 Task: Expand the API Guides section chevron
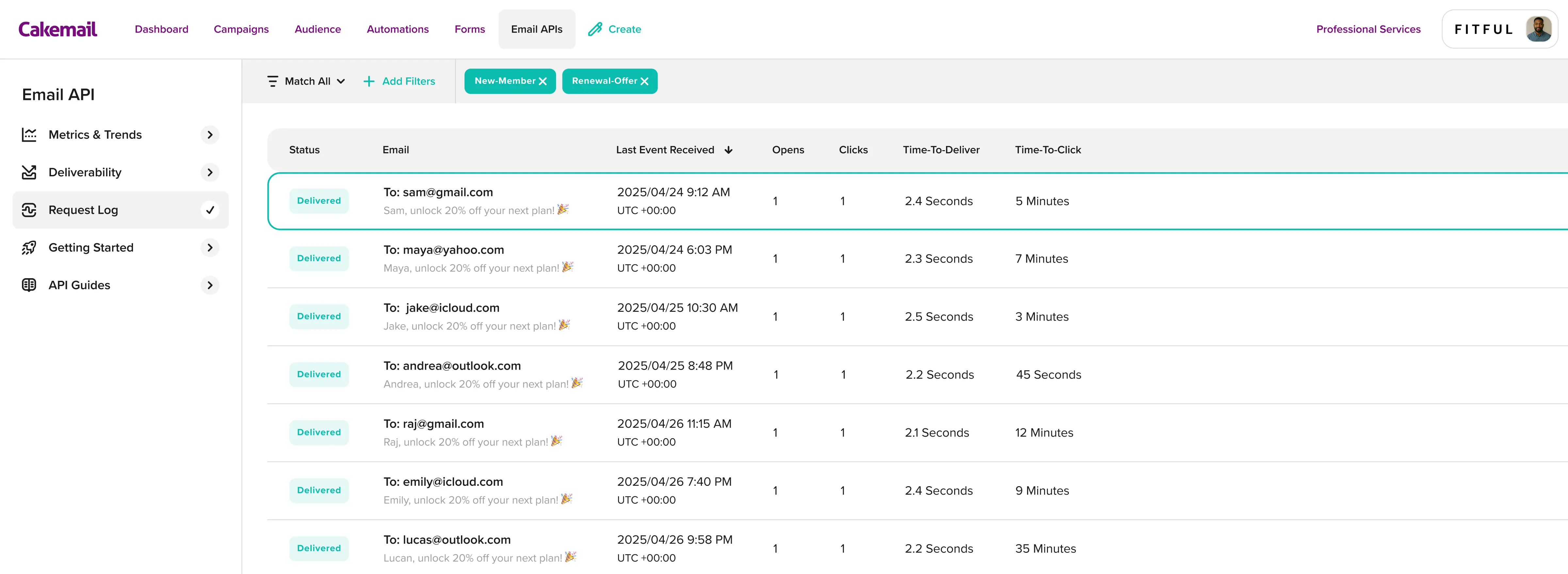[210, 285]
